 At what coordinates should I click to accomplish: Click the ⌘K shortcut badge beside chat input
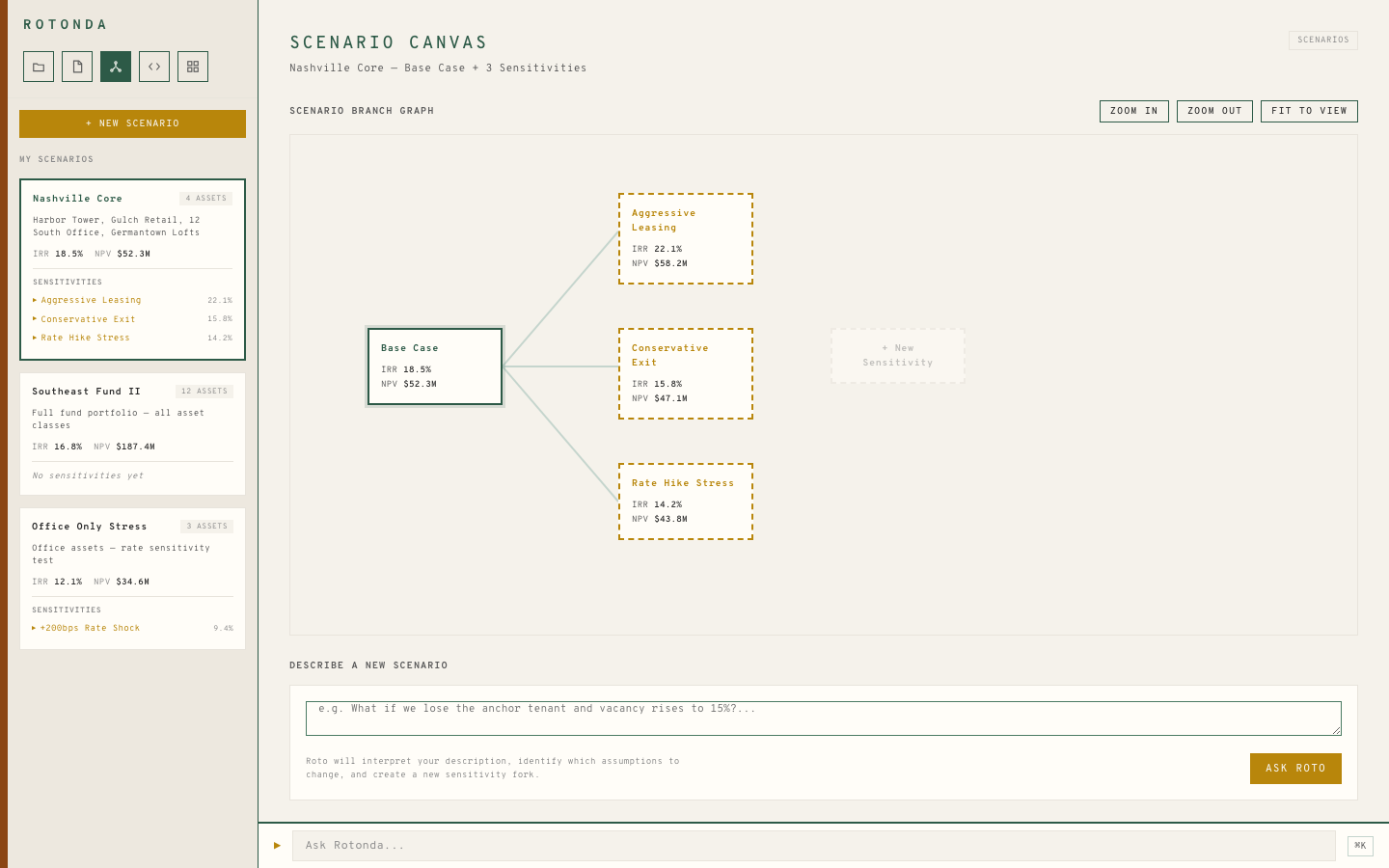click(x=1359, y=846)
